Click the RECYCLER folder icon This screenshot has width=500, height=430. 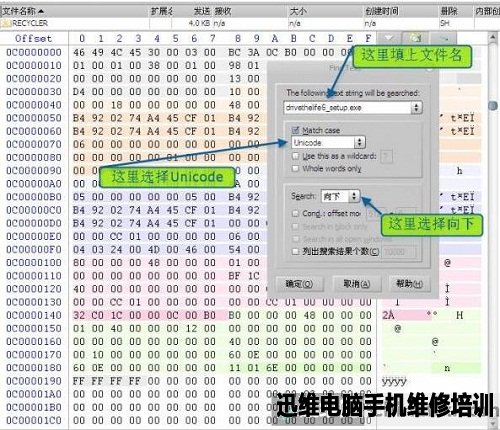[6, 23]
